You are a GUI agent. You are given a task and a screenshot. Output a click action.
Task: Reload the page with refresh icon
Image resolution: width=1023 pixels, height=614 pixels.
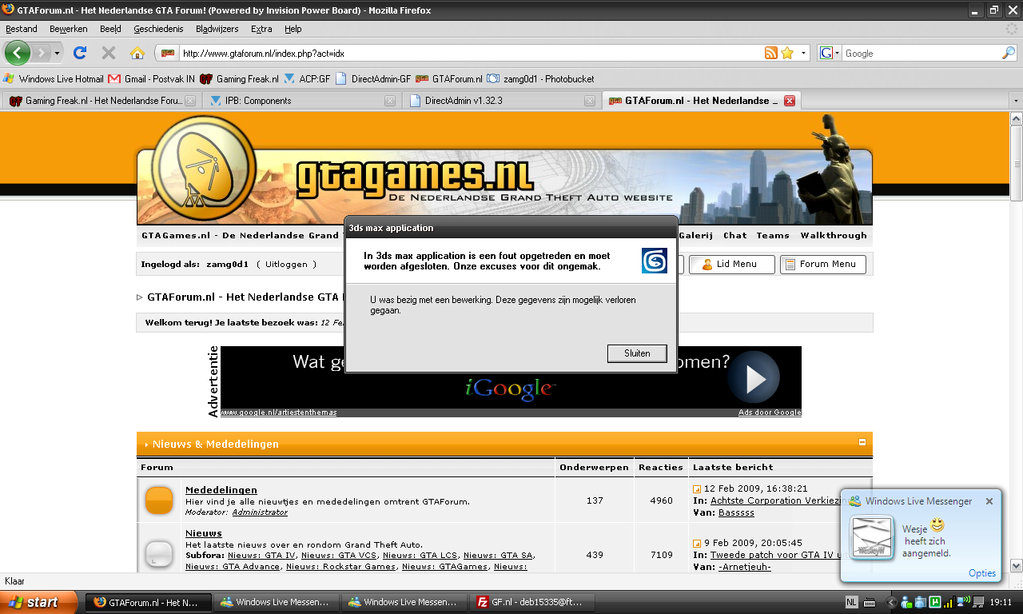tap(80, 53)
